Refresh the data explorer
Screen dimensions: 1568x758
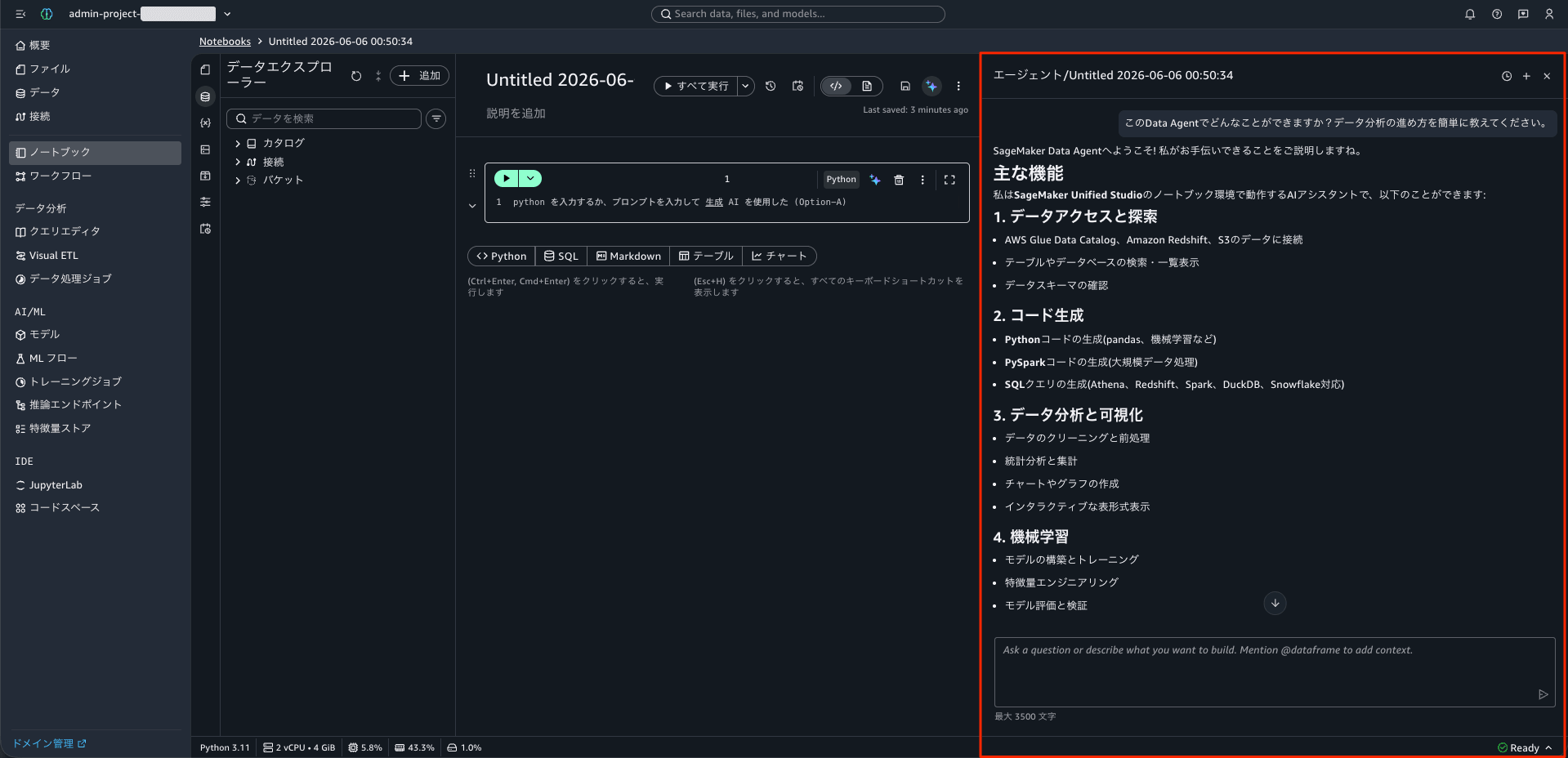(x=356, y=76)
